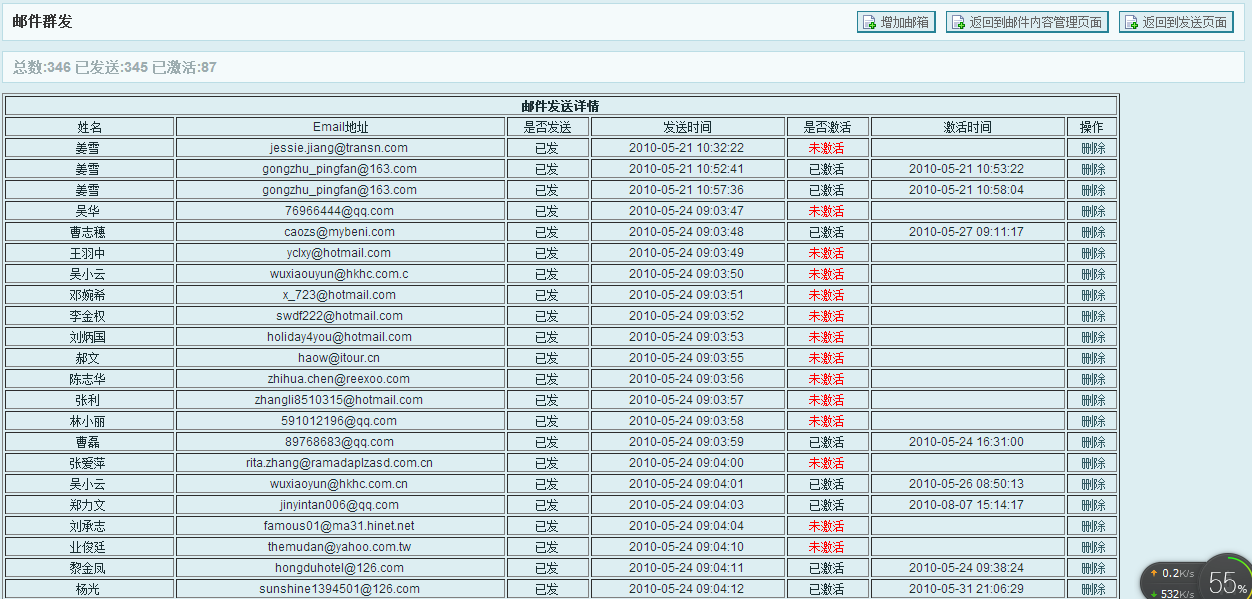This screenshot has height=599, width=1252.
Task: Click the name 曹志穗
Action: (90, 232)
